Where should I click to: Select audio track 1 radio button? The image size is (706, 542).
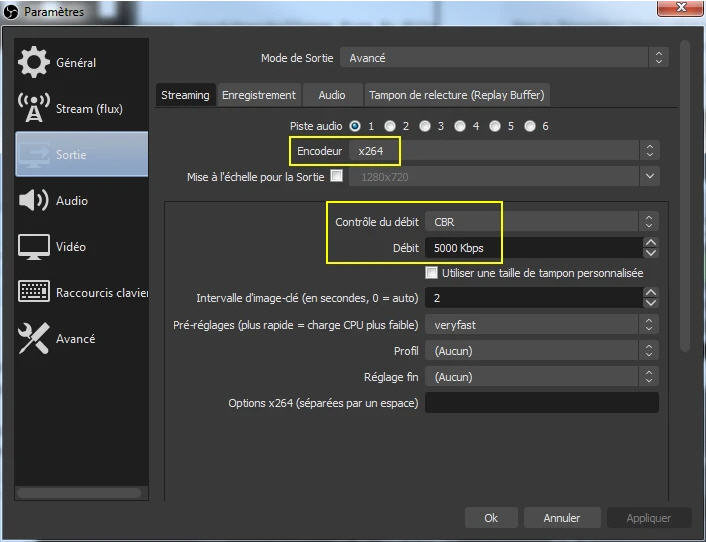(355, 126)
